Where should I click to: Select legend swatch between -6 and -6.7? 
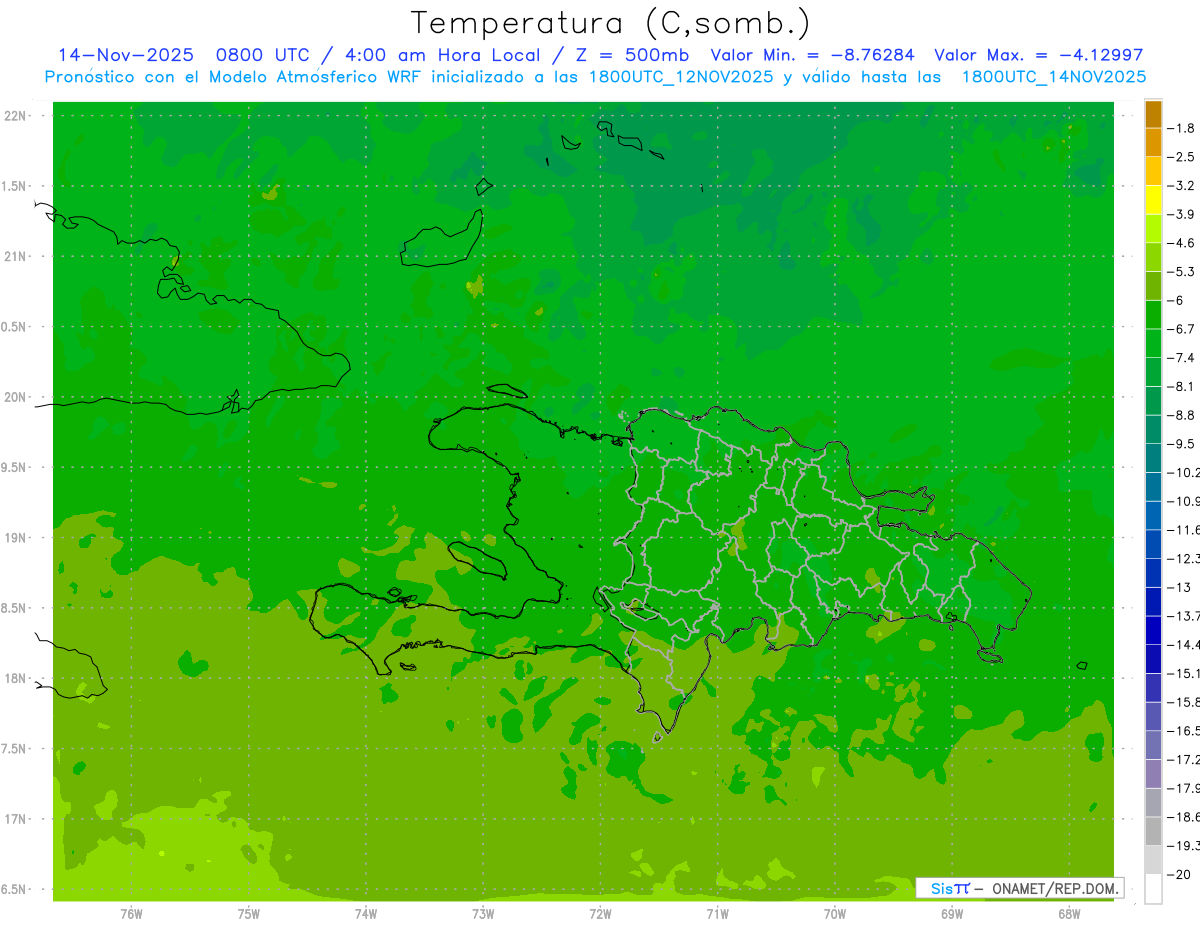[1153, 314]
